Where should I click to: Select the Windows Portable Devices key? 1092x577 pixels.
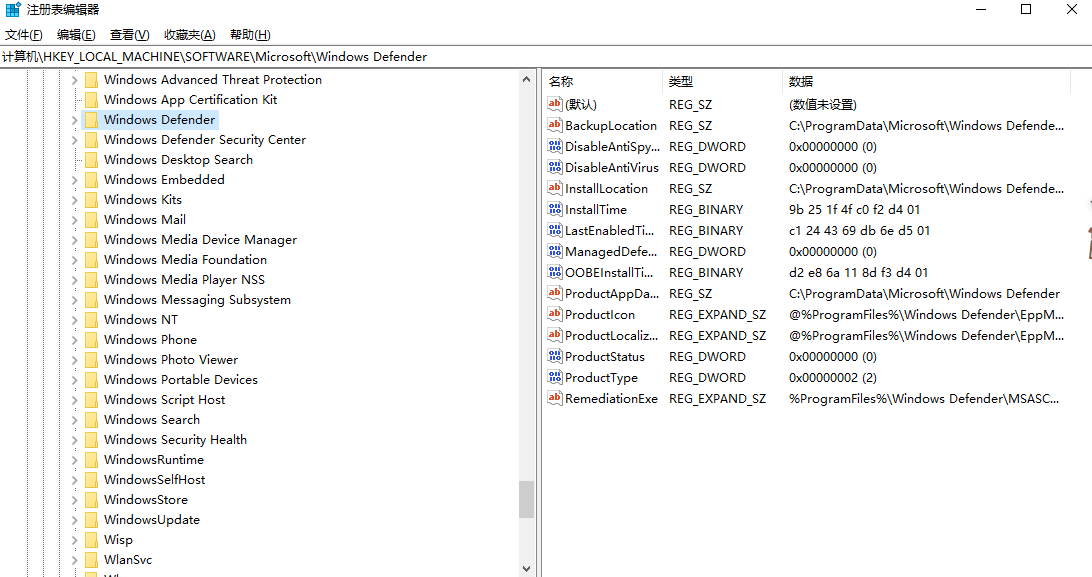pyautogui.click(x=181, y=380)
